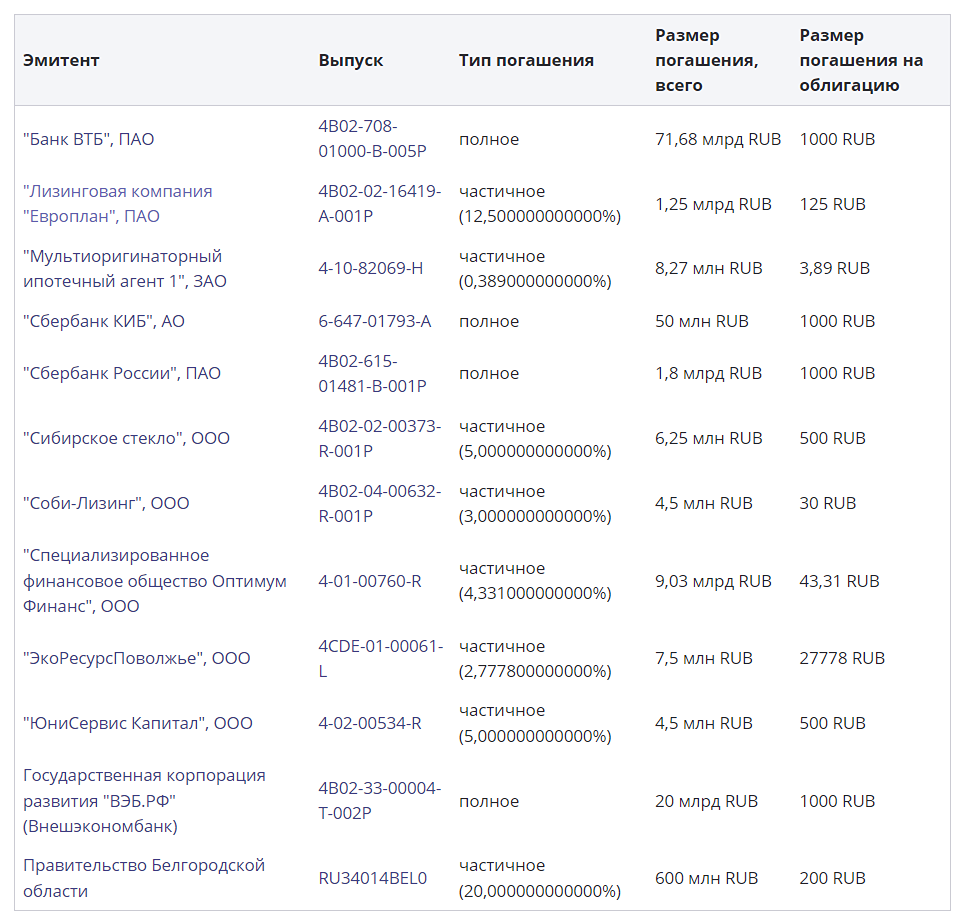This screenshot has width=967, height=921.
Task: Click the Правительство Белгородской области issuer
Action: pos(144,877)
